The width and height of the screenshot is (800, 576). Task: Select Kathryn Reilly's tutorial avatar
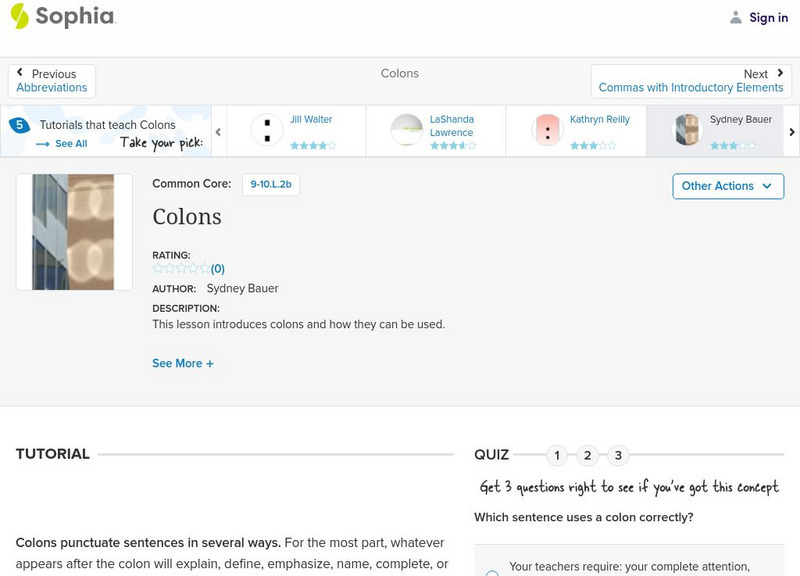click(x=547, y=130)
